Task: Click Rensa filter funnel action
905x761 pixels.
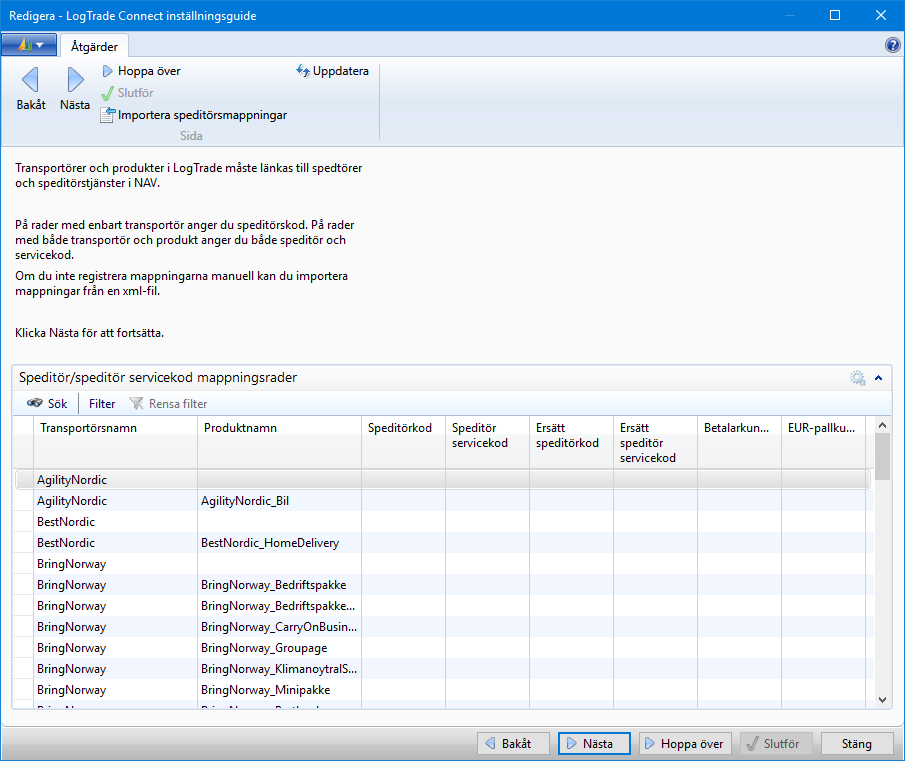Action: (168, 403)
